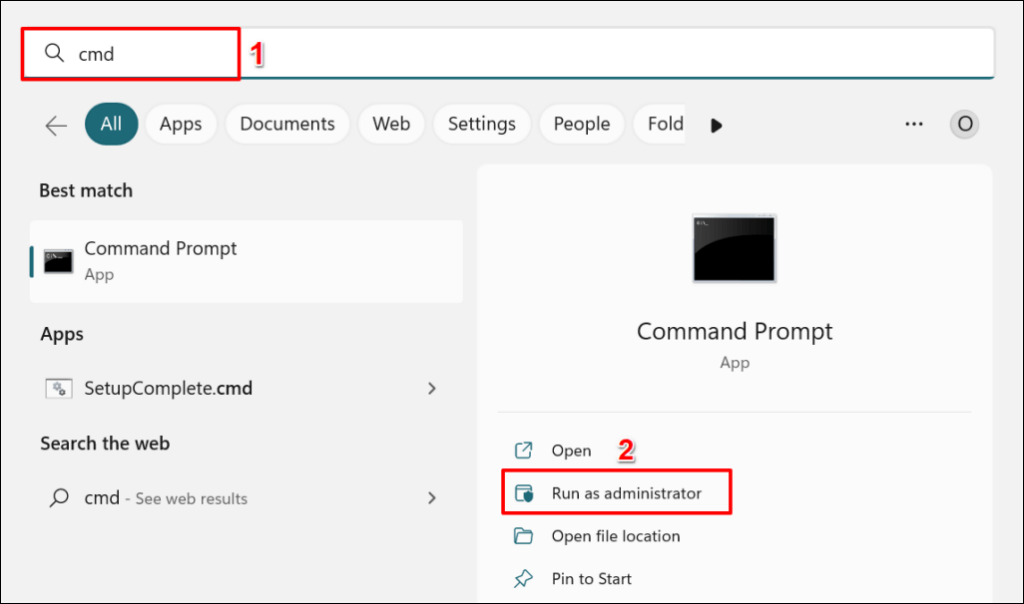Click Open under Command Prompt
The height and width of the screenshot is (604, 1024).
(x=571, y=451)
